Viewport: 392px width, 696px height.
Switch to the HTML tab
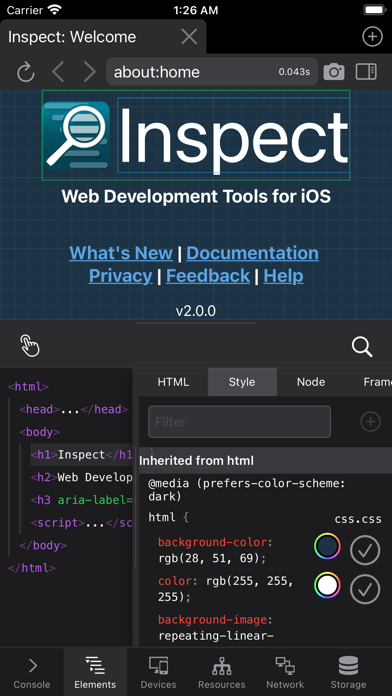[x=173, y=382]
